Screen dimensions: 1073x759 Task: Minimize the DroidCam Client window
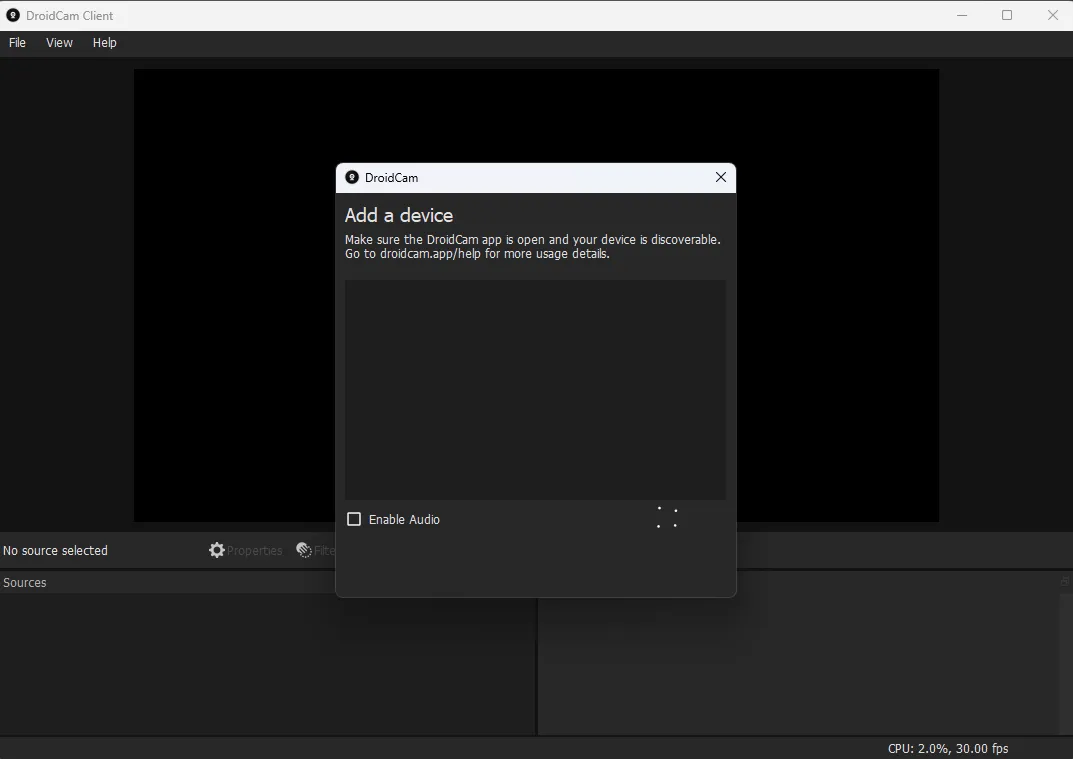pyautogui.click(x=962, y=15)
